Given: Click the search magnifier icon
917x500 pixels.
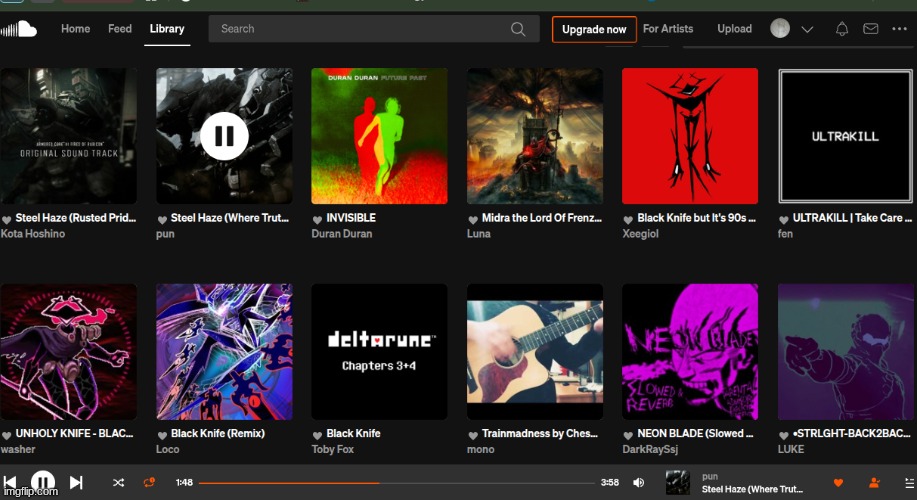Looking at the screenshot, I should (518, 29).
